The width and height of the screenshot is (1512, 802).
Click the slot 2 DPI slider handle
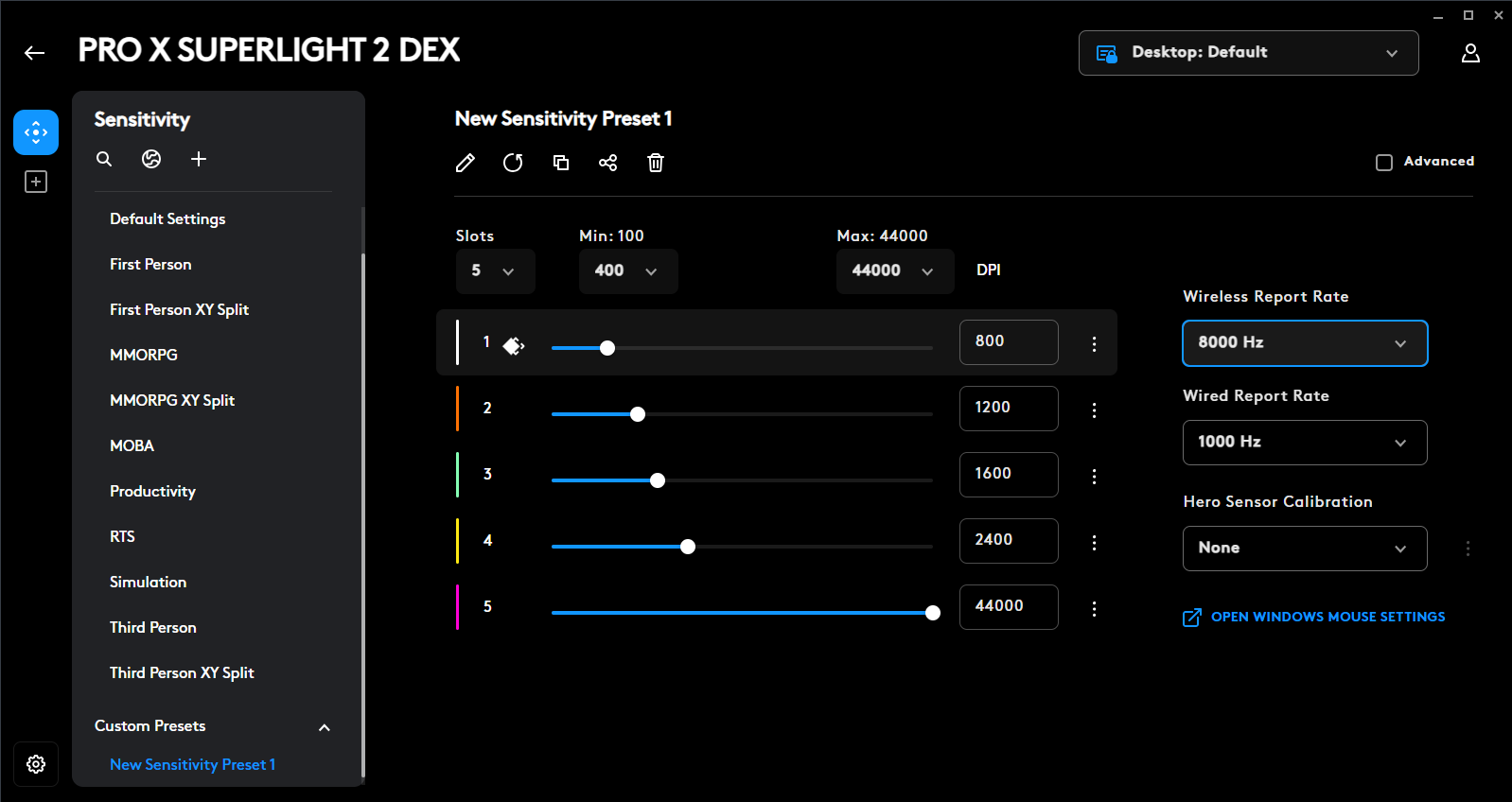pos(638,414)
